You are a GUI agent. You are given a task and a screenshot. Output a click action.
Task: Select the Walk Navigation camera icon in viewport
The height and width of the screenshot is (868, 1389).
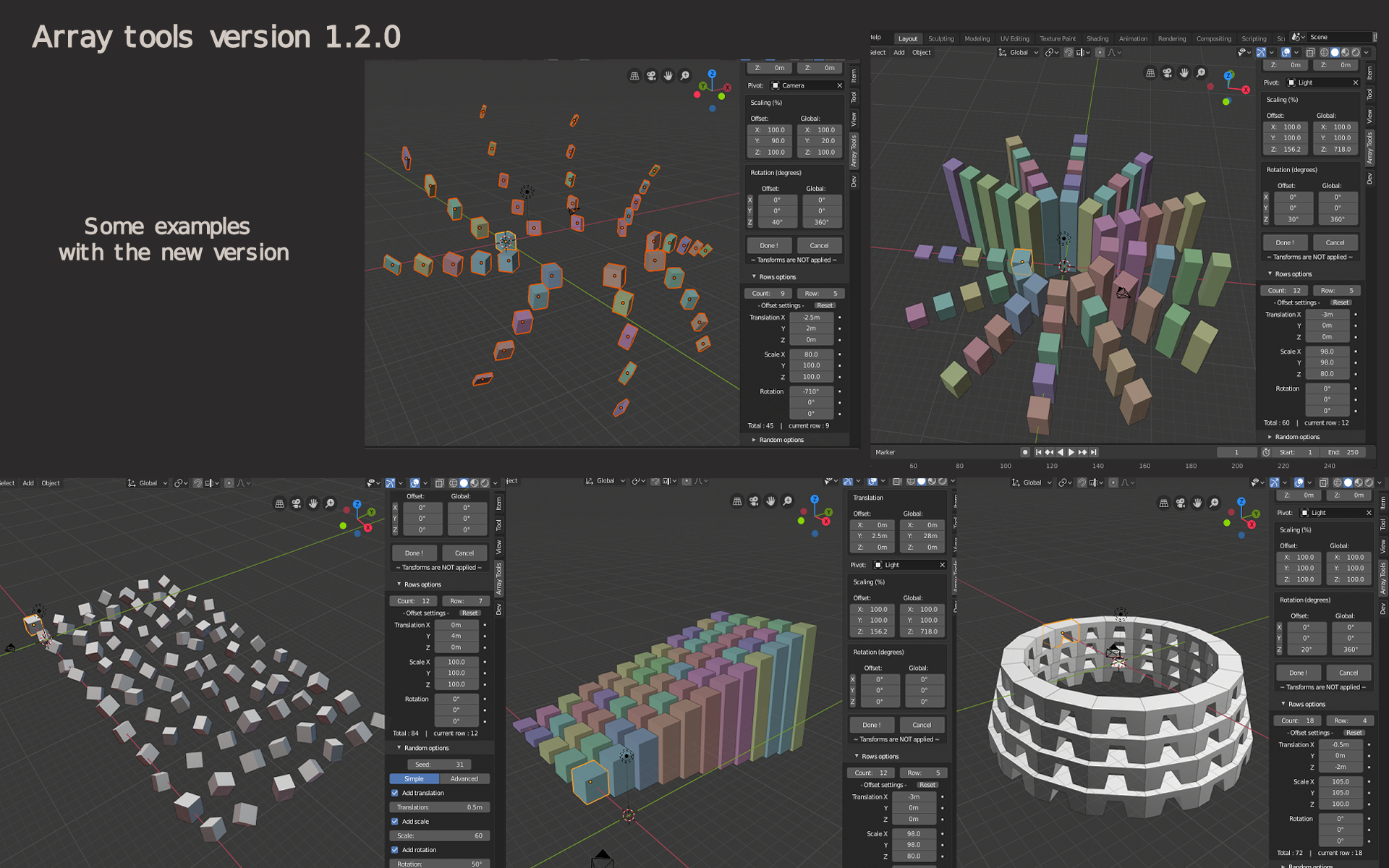[x=651, y=76]
